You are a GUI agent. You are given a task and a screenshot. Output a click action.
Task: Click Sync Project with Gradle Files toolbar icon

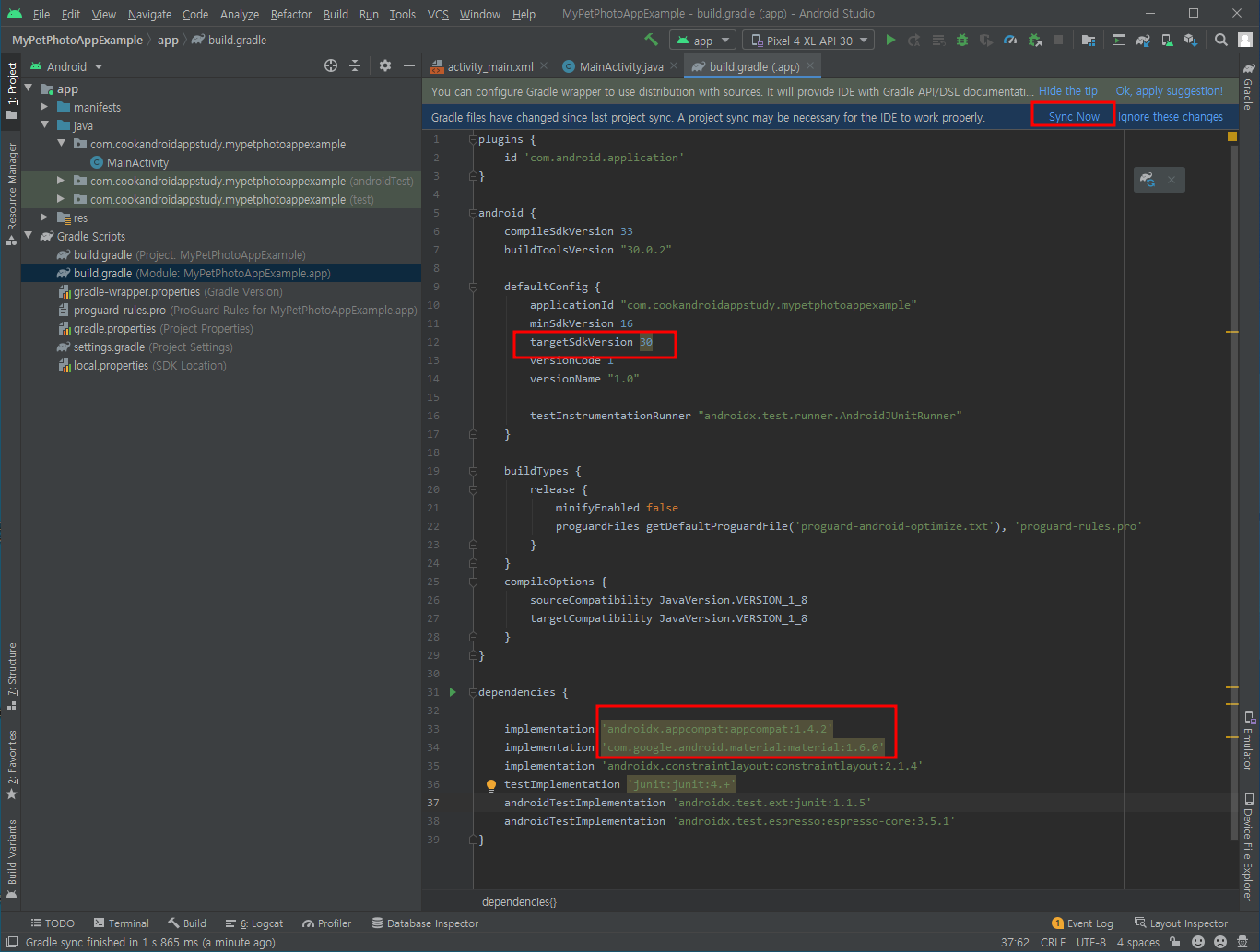(x=1143, y=40)
